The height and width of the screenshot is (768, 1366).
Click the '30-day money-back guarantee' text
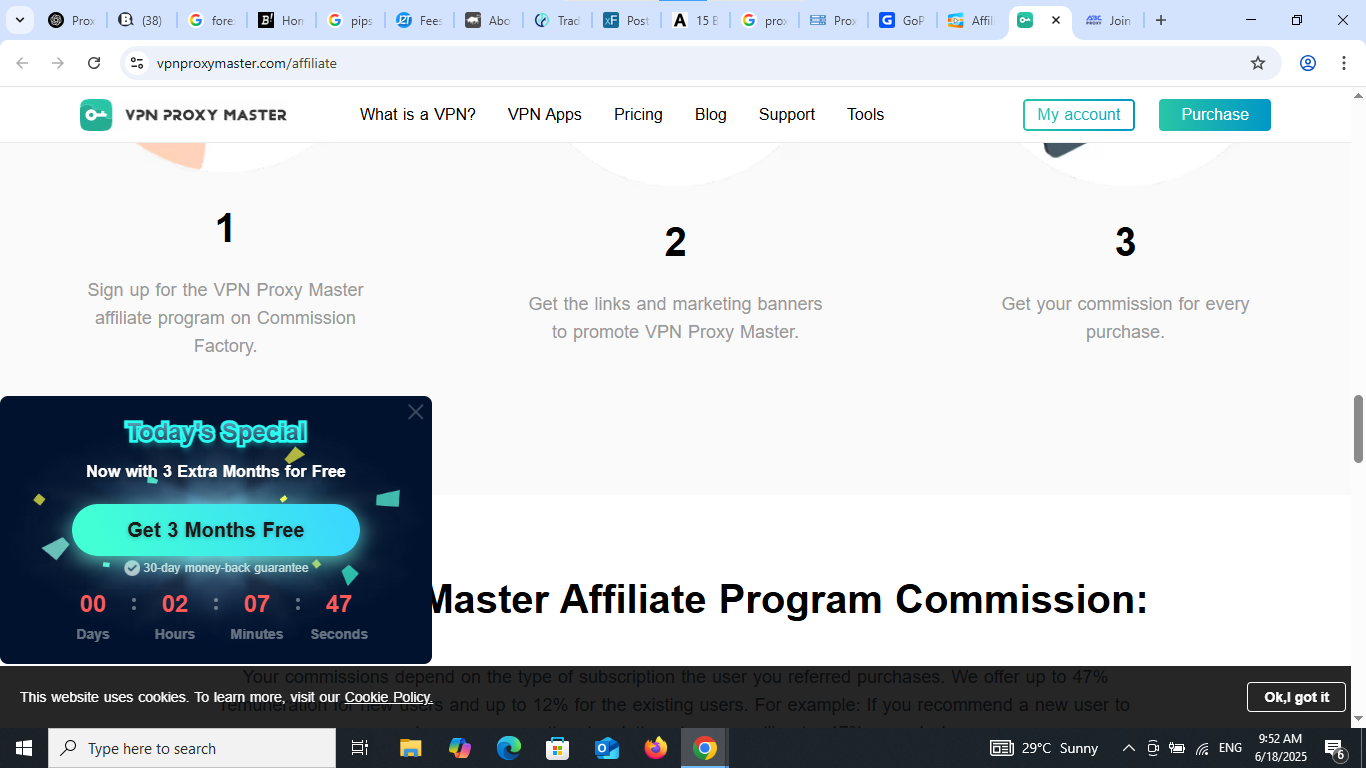point(226,568)
